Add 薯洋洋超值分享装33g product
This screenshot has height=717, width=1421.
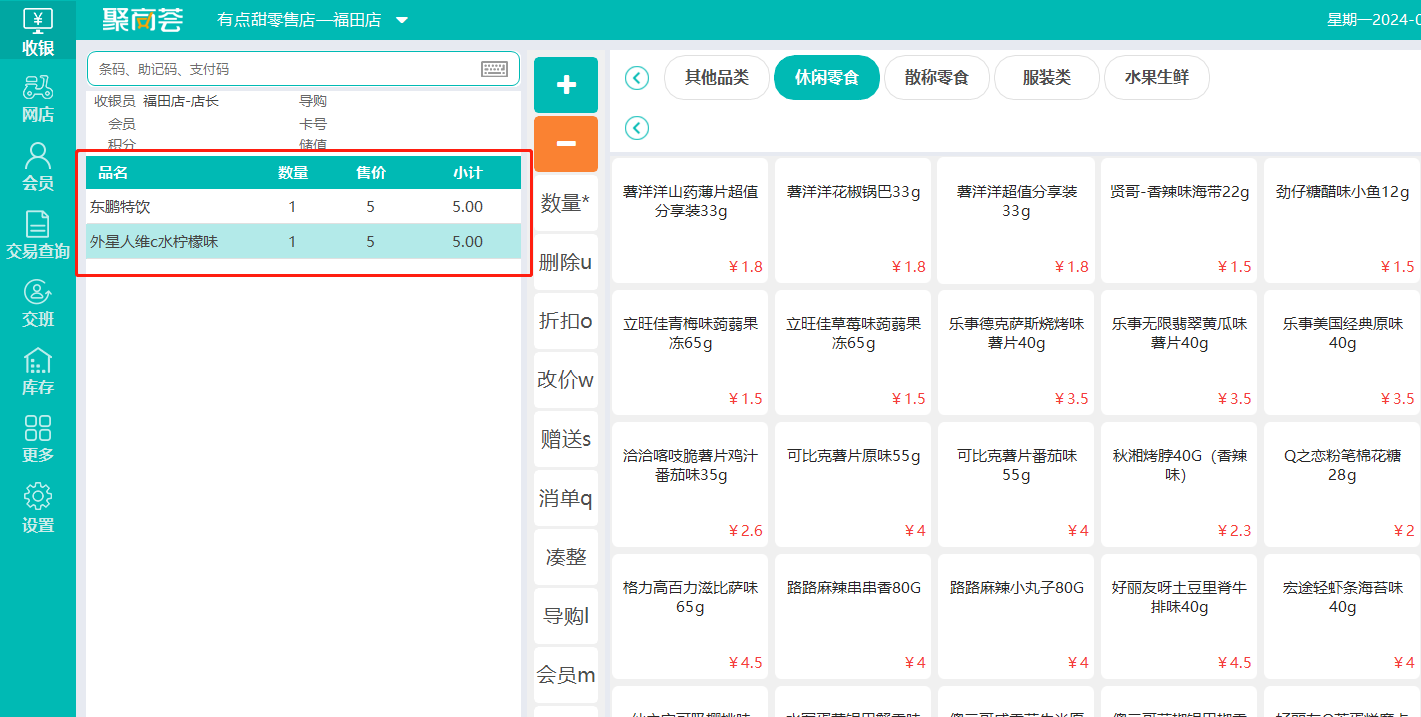tap(1016, 220)
